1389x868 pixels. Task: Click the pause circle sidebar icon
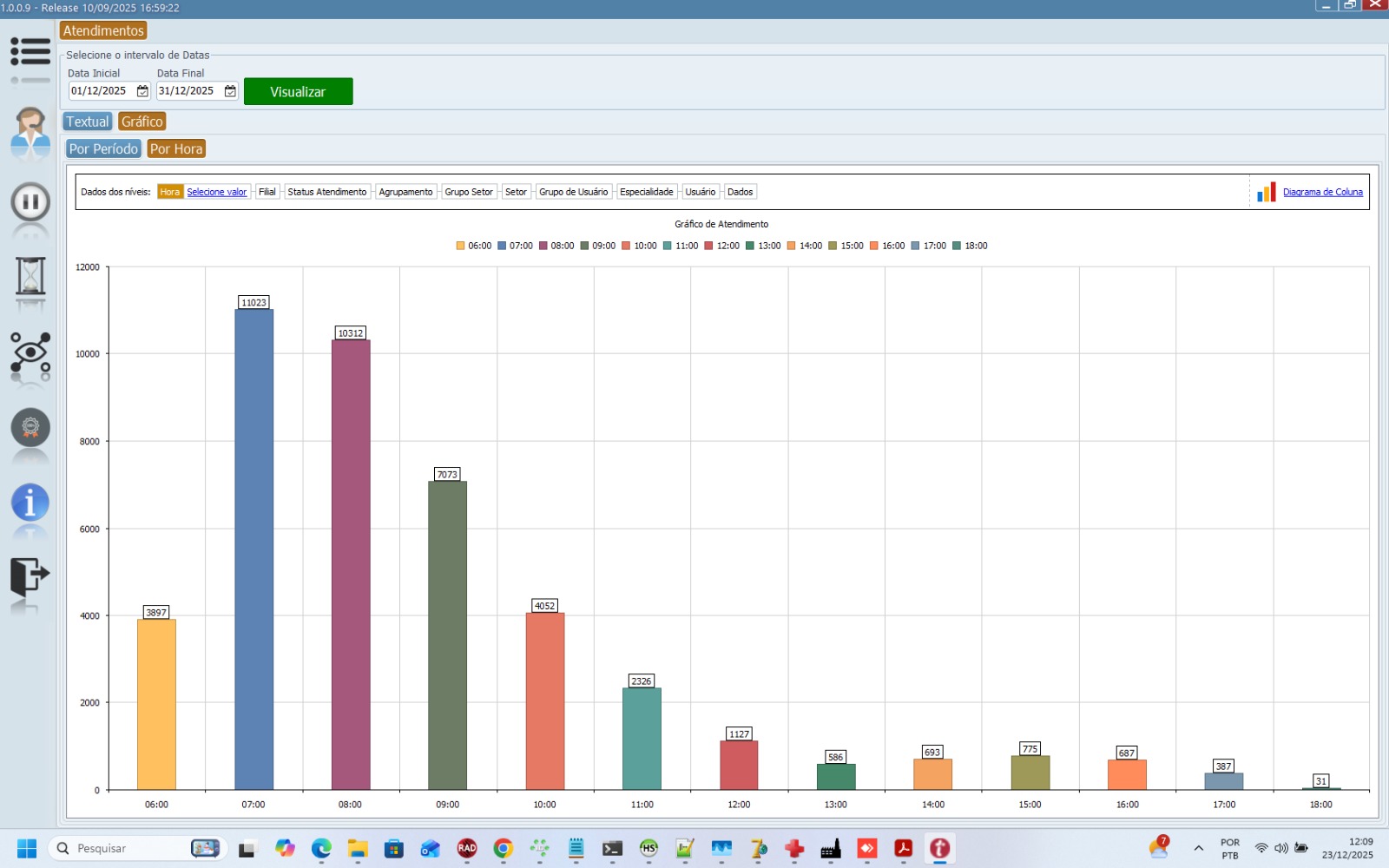click(30, 202)
